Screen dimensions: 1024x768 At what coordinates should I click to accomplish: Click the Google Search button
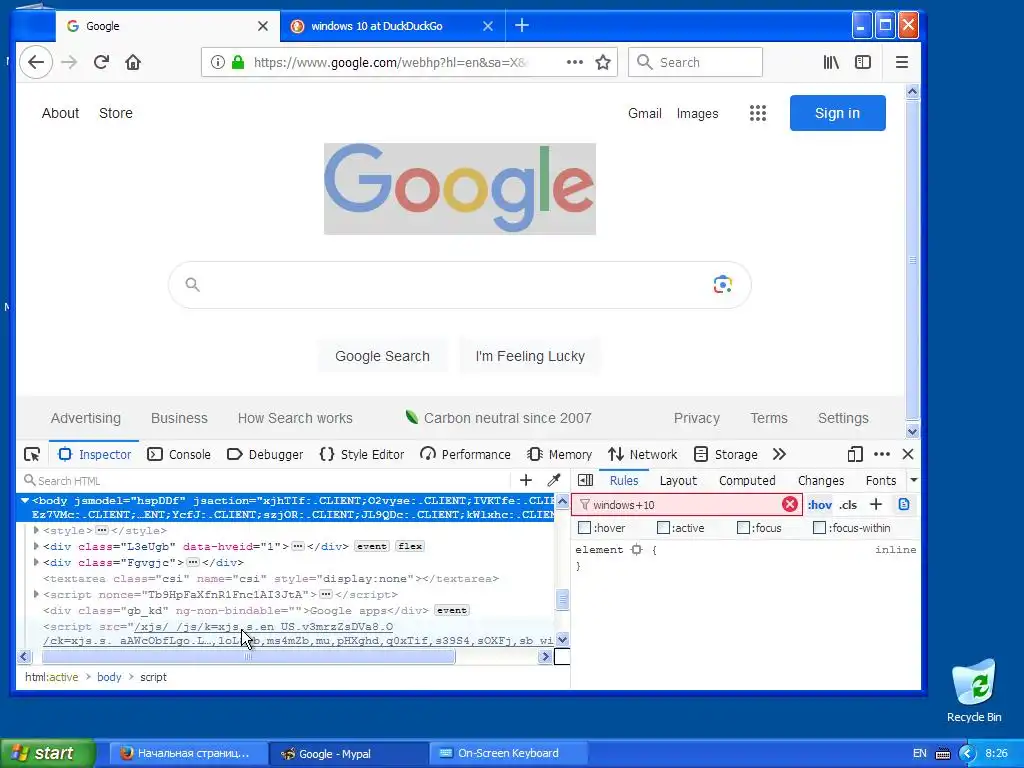382,356
